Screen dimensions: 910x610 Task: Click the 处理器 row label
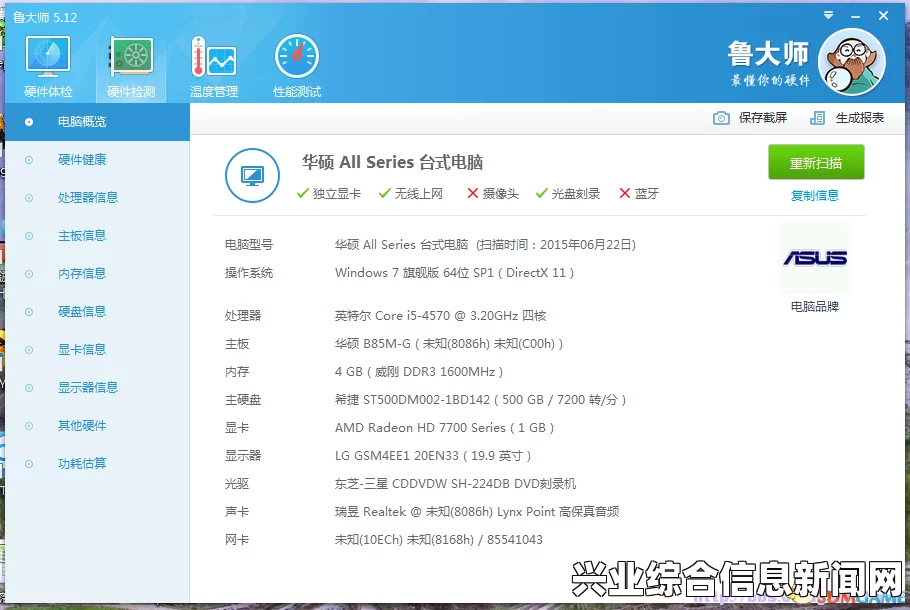click(x=243, y=316)
